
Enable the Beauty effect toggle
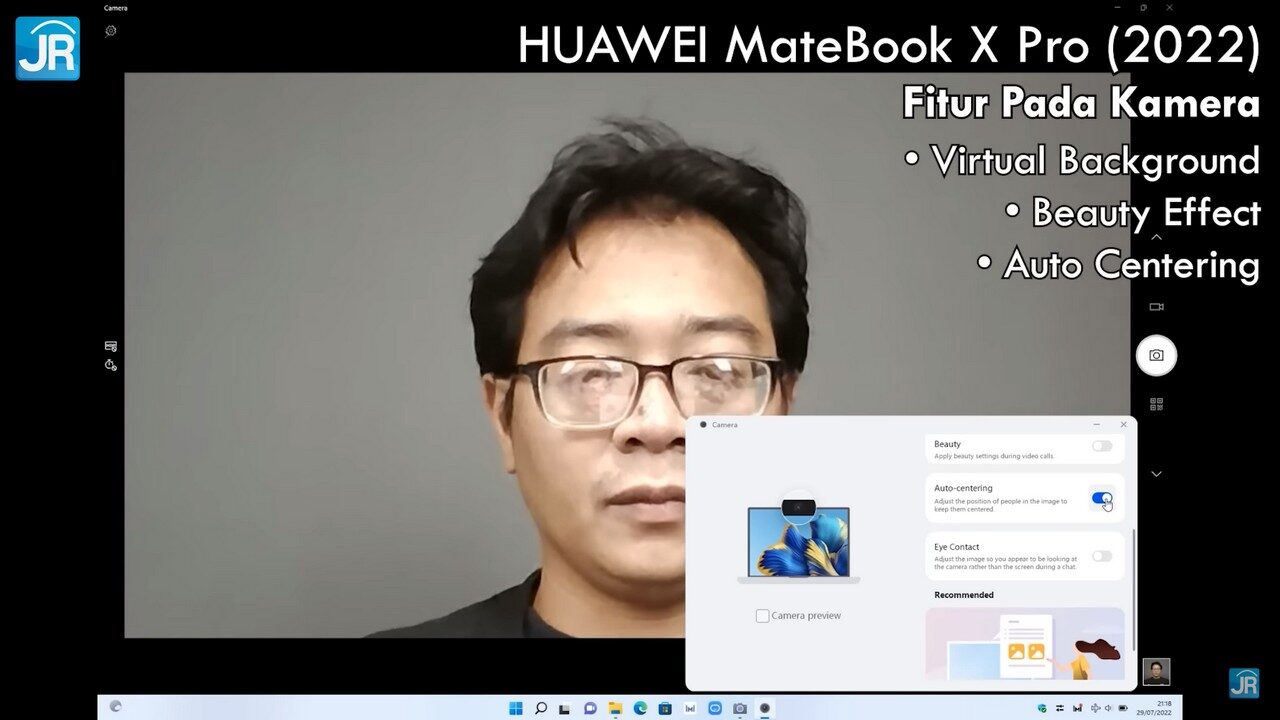click(1102, 445)
